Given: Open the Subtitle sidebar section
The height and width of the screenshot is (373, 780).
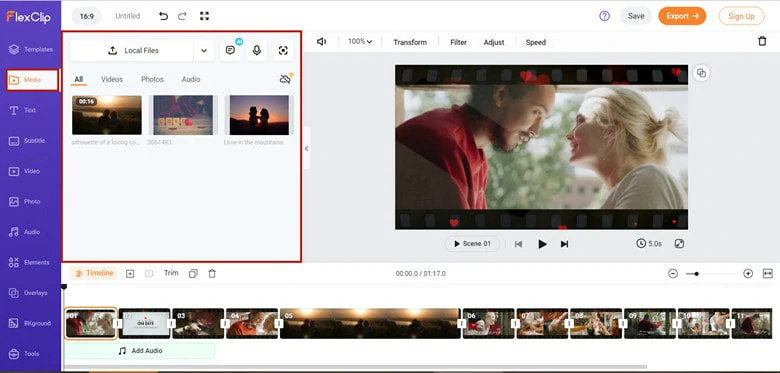Looking at the screenshot, I should 27,141.
